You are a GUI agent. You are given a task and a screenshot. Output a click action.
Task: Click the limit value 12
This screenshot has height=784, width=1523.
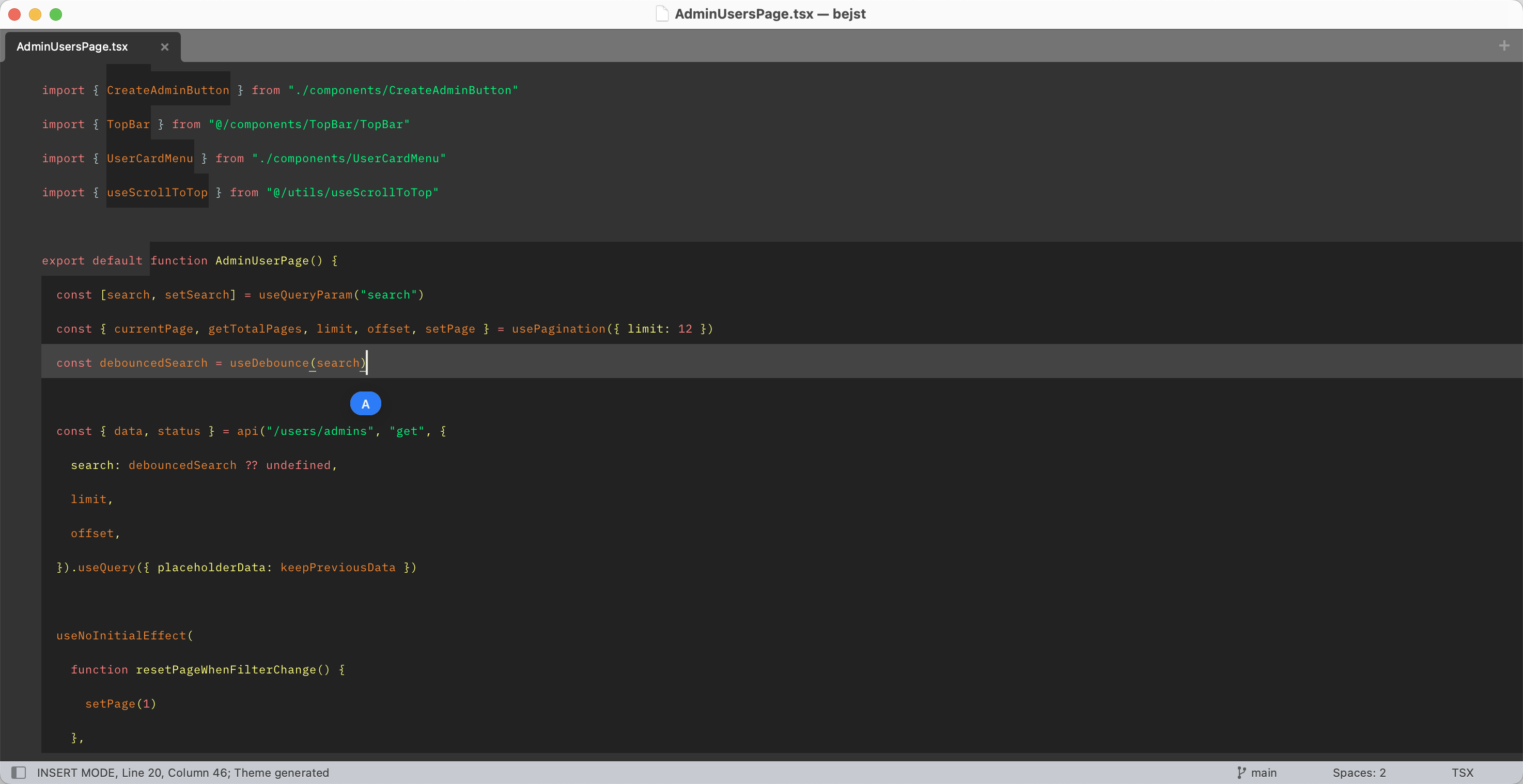pyautogui.click(x=685, y=329)
